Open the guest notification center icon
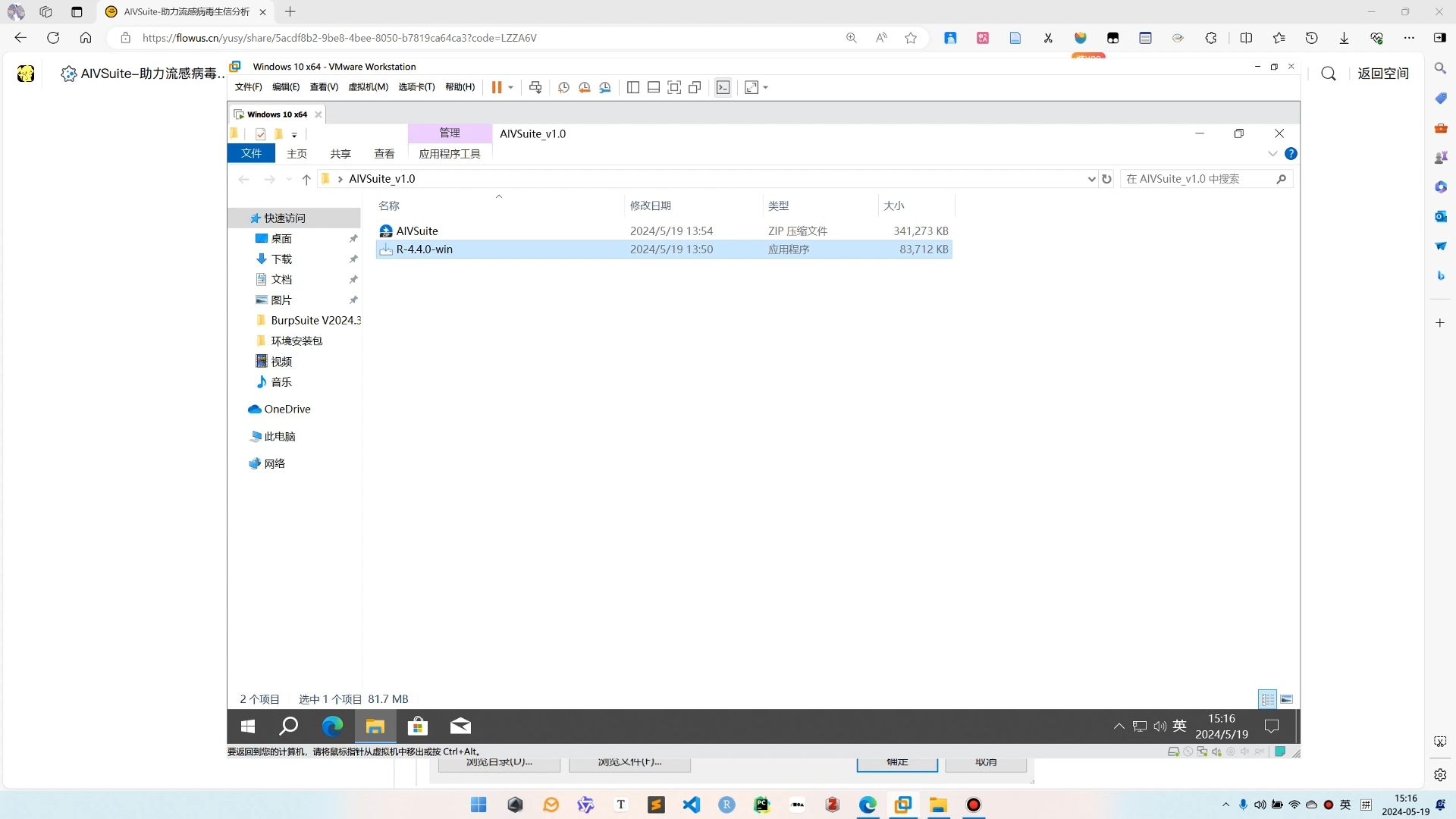This screenshot has width=1456, height=819. [1272, 726]
